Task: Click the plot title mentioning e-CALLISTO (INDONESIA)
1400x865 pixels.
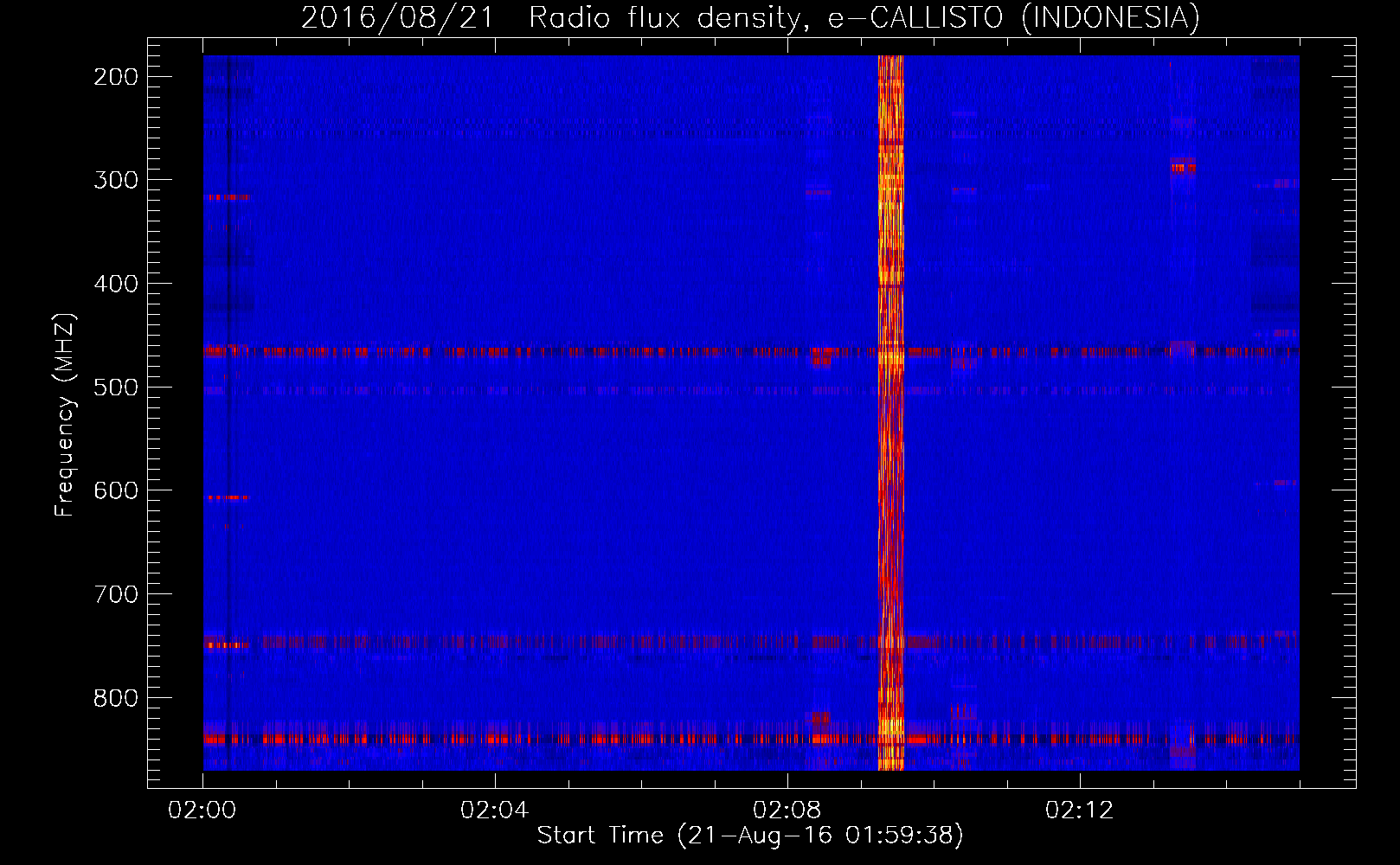Action: pyautogui.click(x=750, y=17)
